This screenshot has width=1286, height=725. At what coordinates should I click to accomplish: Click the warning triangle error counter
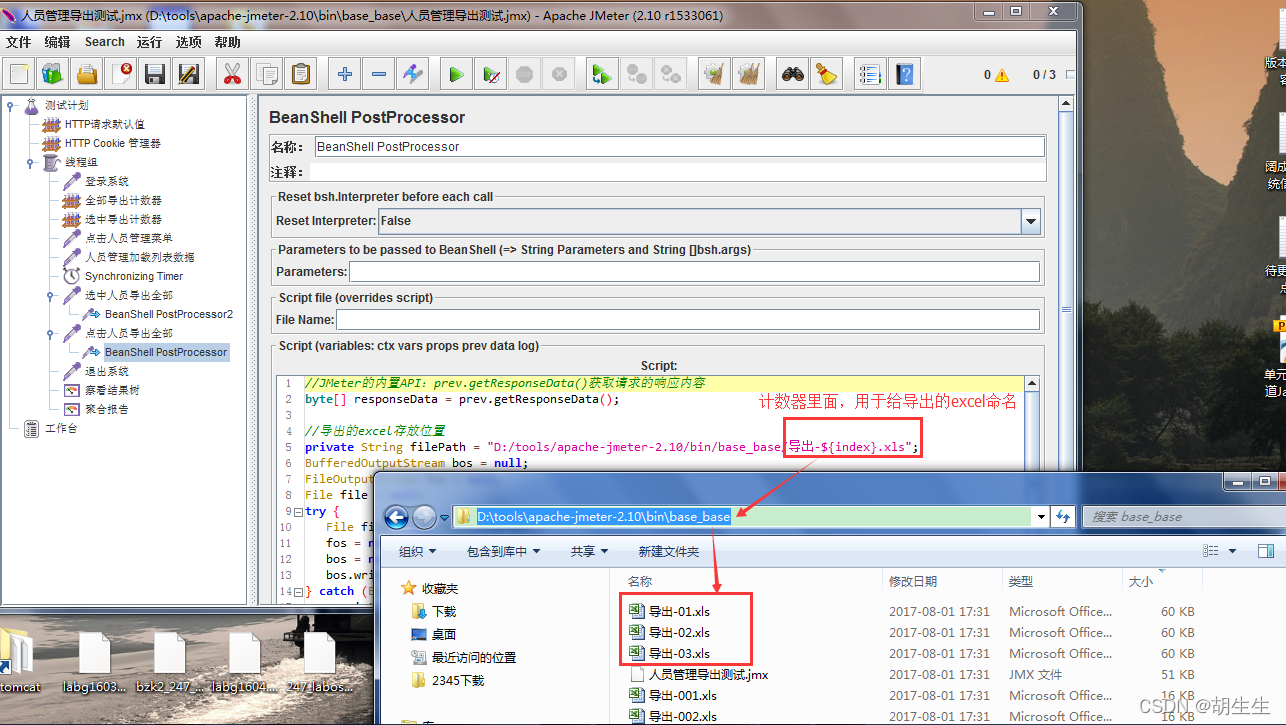click(1002, 75)
